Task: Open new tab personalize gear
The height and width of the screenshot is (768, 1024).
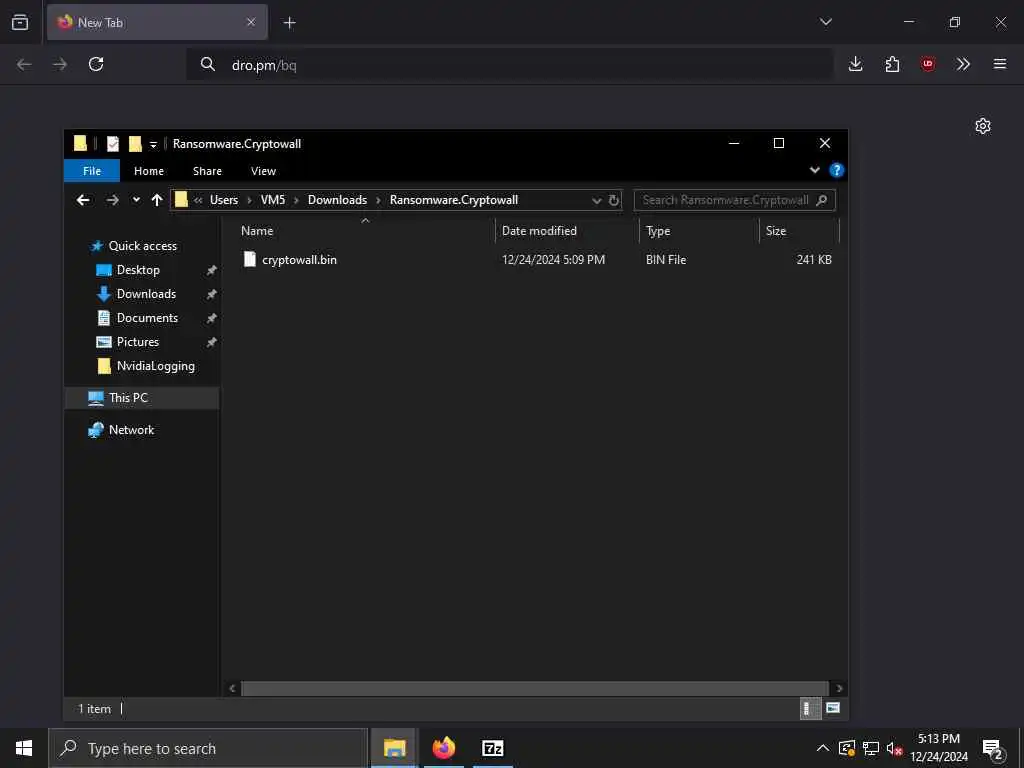Action: point(983,126)
